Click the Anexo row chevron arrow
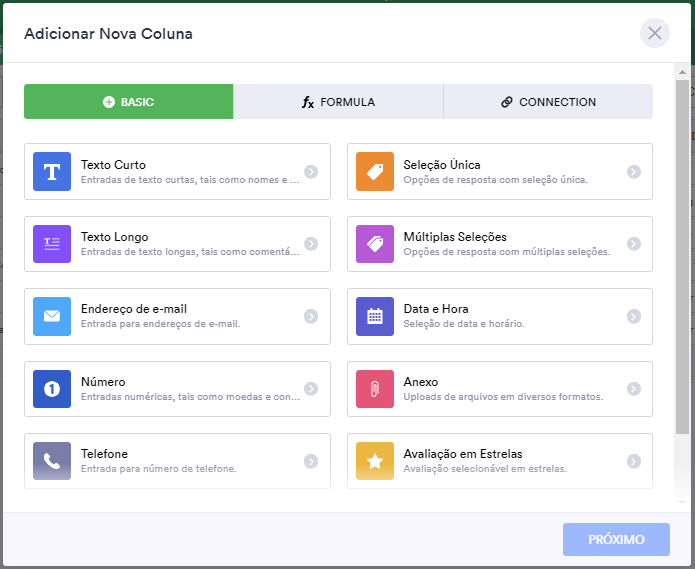Screen dimensions: 695x569 coord(634,389)
